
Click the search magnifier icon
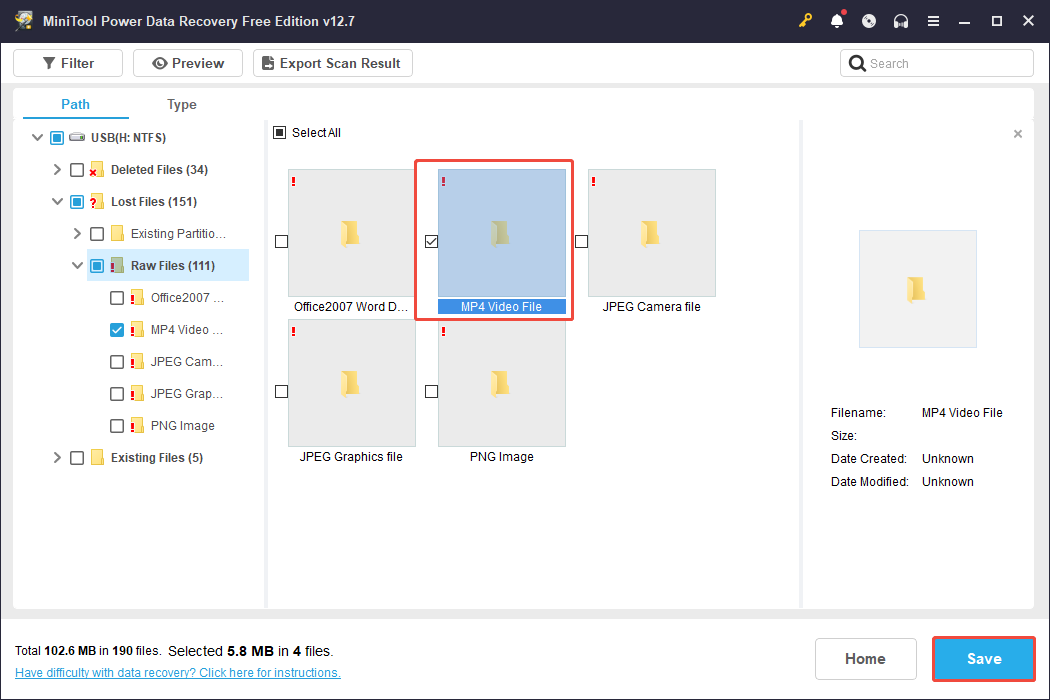click(856, 63)
